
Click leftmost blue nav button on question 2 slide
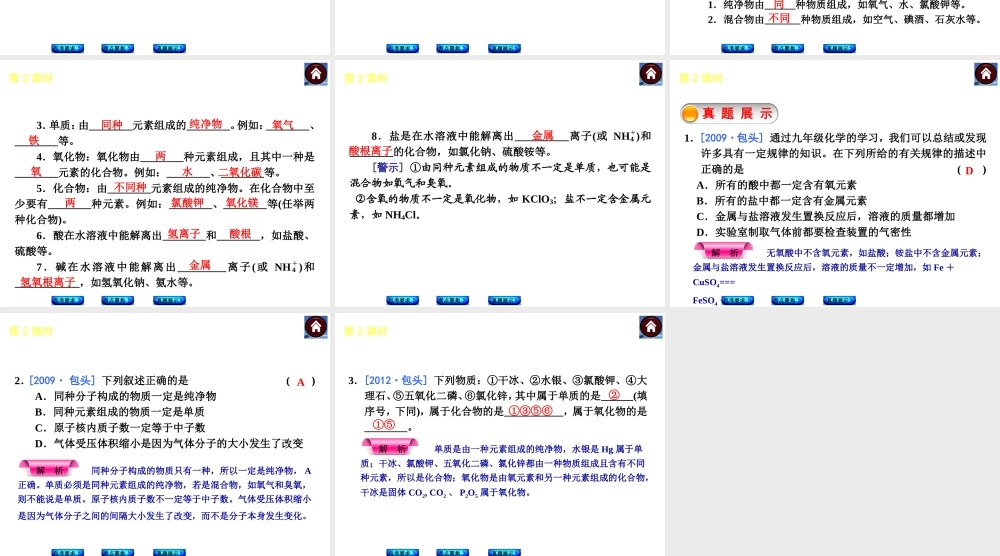point(68,552)
